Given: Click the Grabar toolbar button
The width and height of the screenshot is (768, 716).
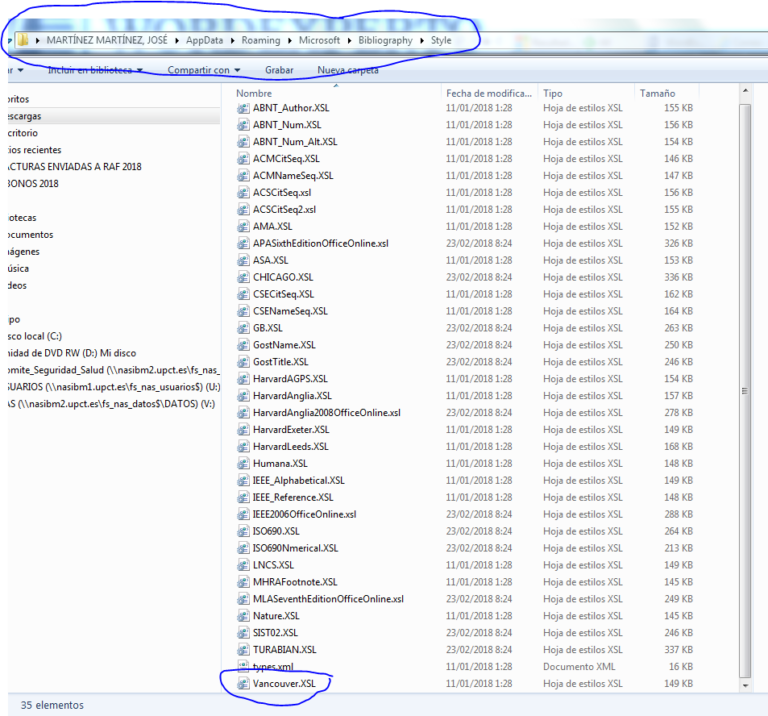Looking at the screenshot, I should [279, 70].
